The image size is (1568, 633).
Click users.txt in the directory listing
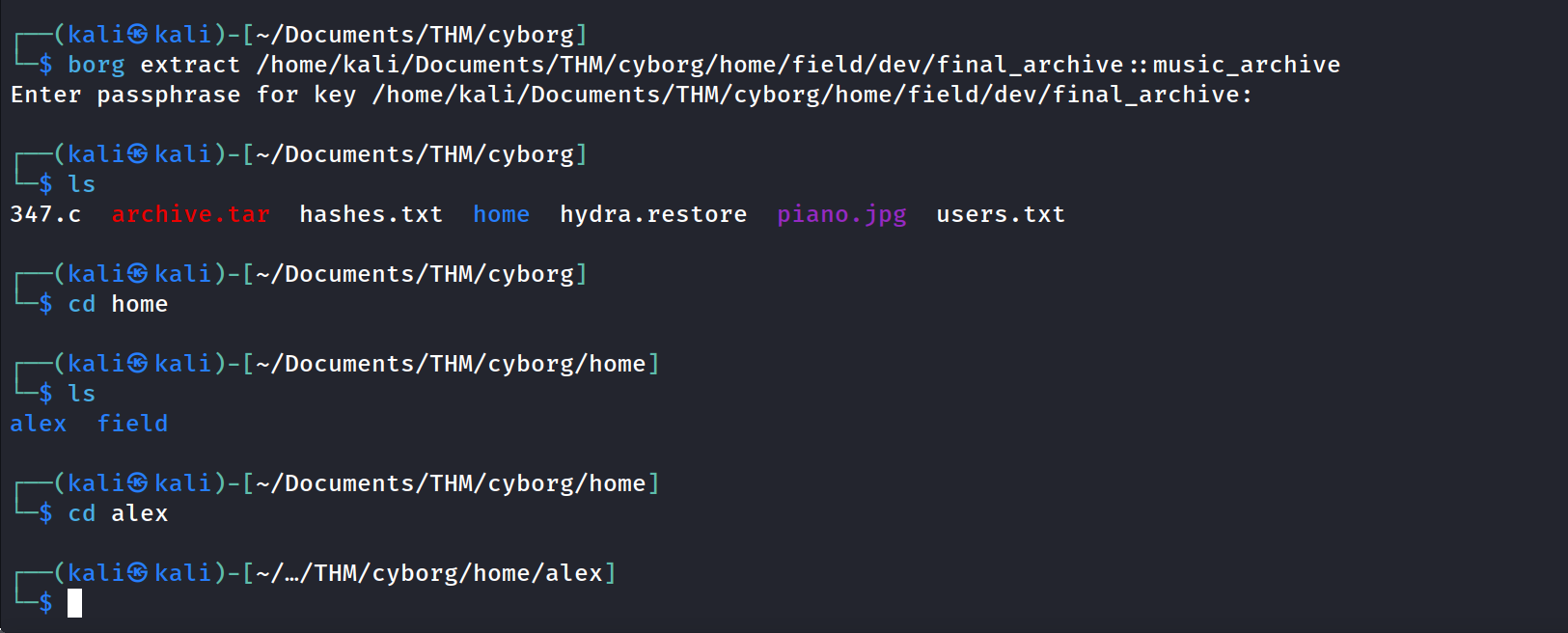pos(1000,214)
